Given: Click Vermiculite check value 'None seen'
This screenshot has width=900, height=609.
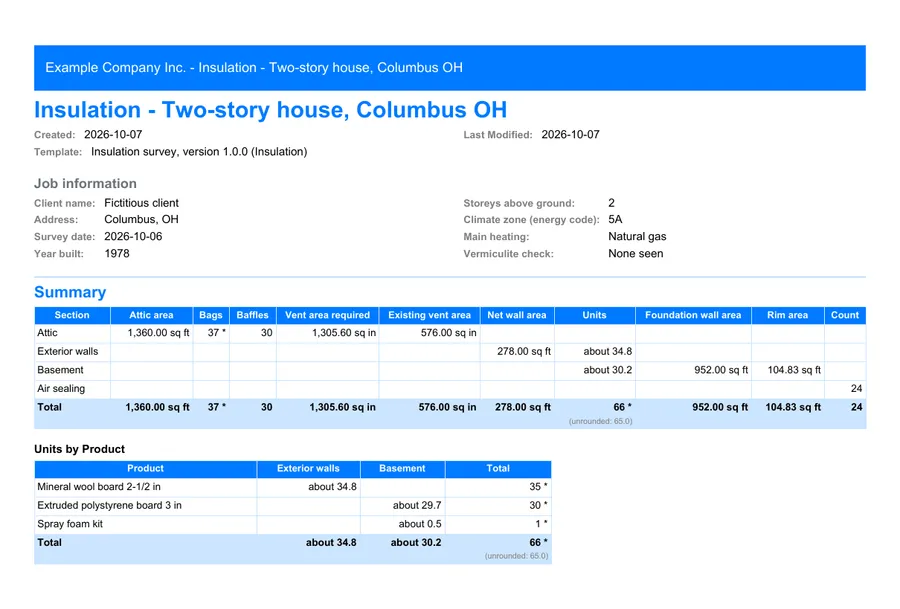Looking at the screenshot, I should [635, 254].
